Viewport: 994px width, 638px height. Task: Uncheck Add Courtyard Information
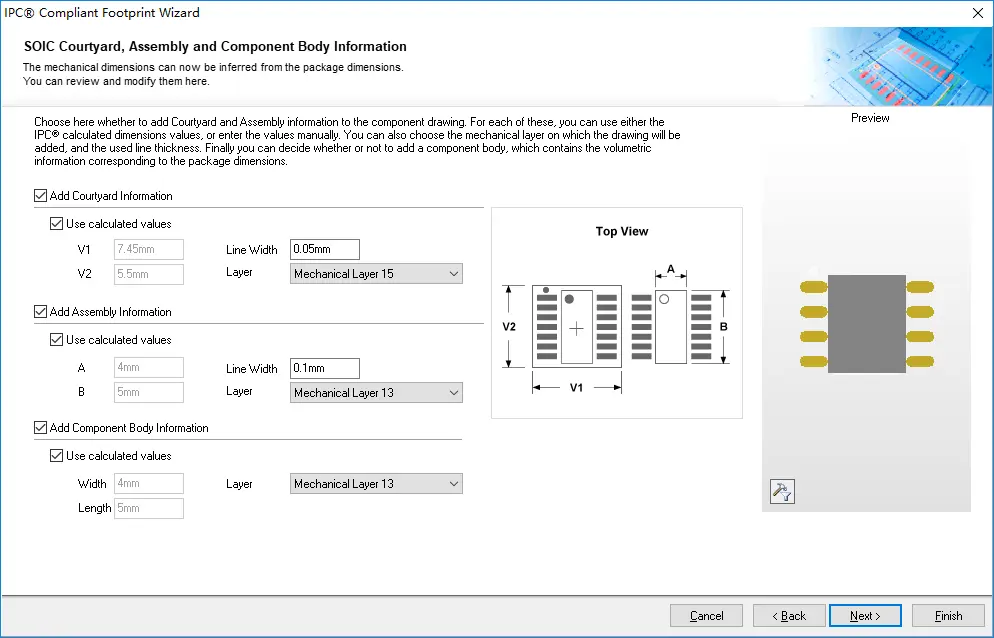[41, 196]
